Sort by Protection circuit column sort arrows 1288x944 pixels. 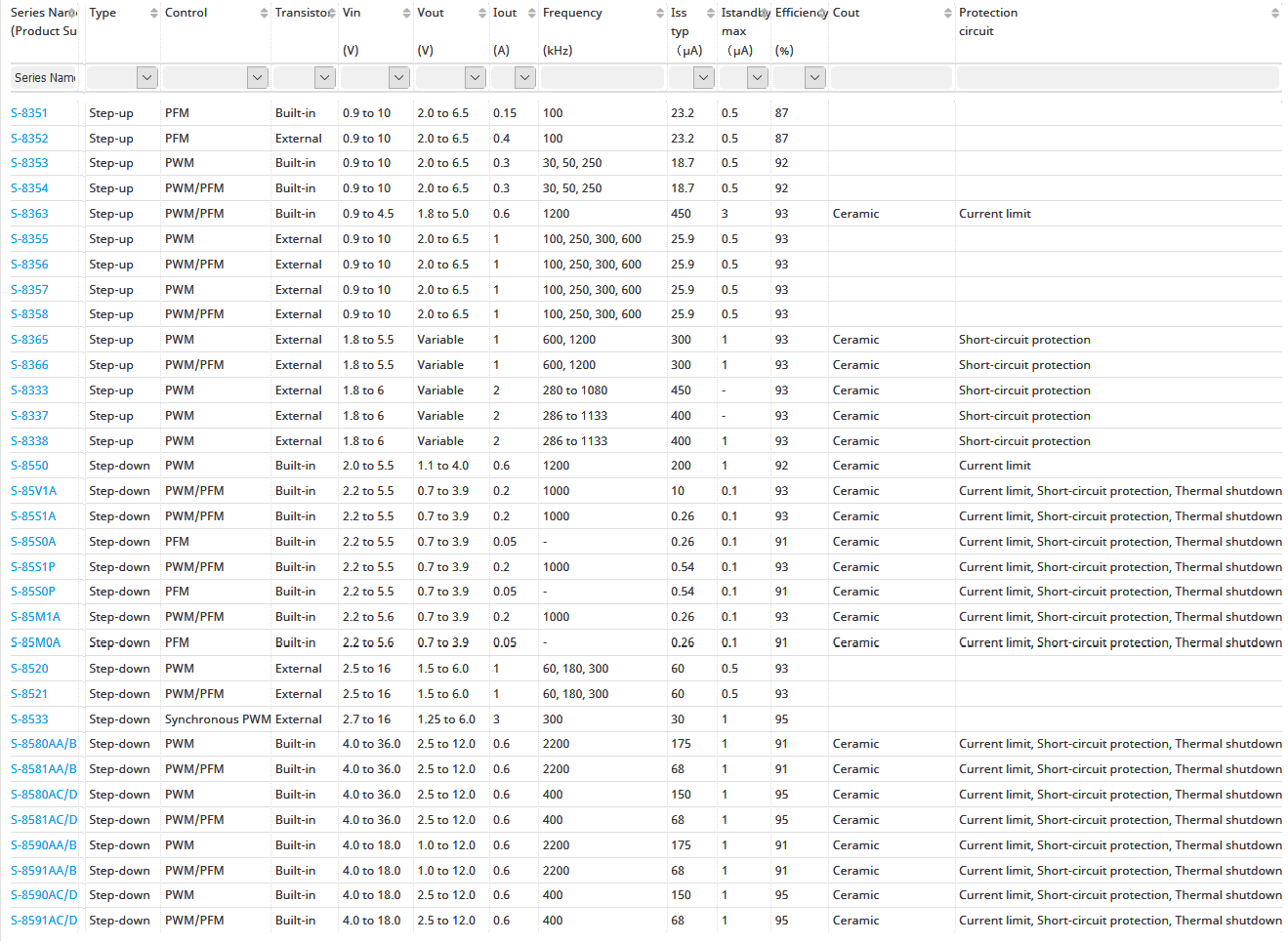1275,13
